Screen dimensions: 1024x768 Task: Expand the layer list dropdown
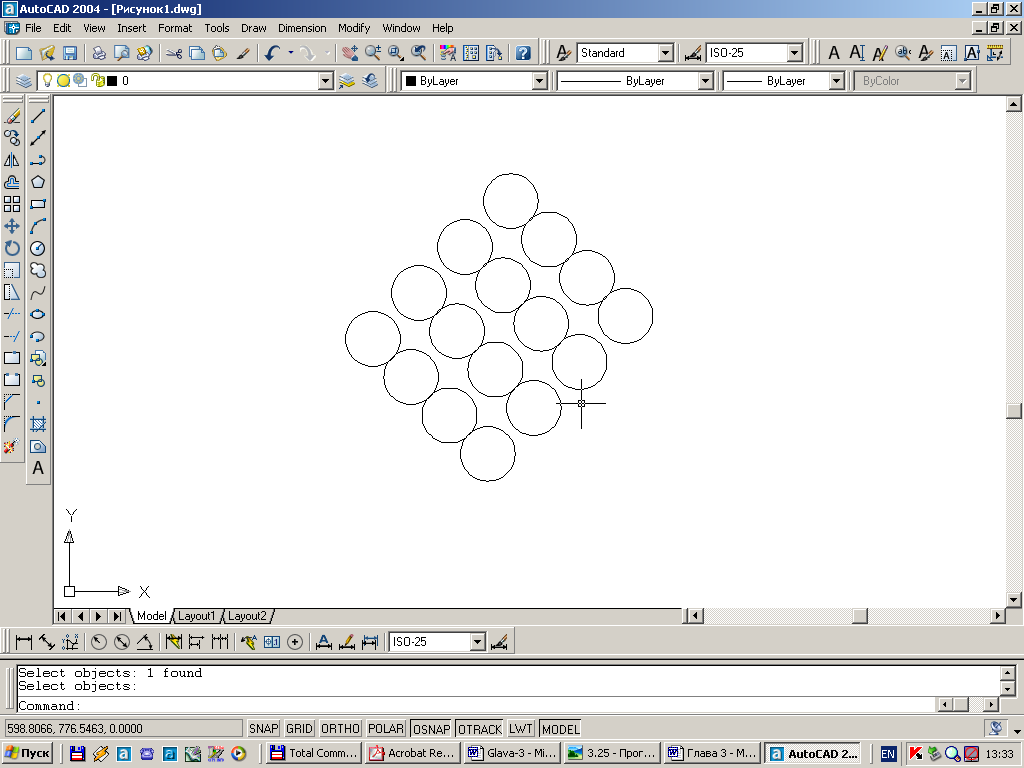pos(326,81)
